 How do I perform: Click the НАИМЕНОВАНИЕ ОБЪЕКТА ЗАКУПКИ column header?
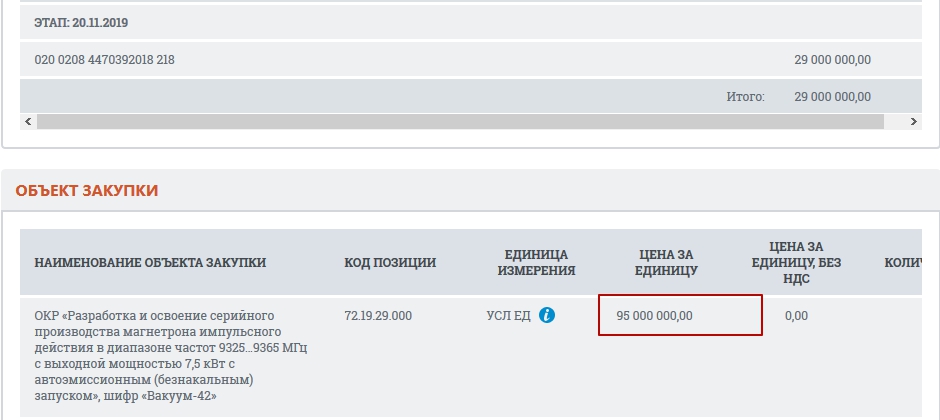pyautogui.click(x=150, y=262)
